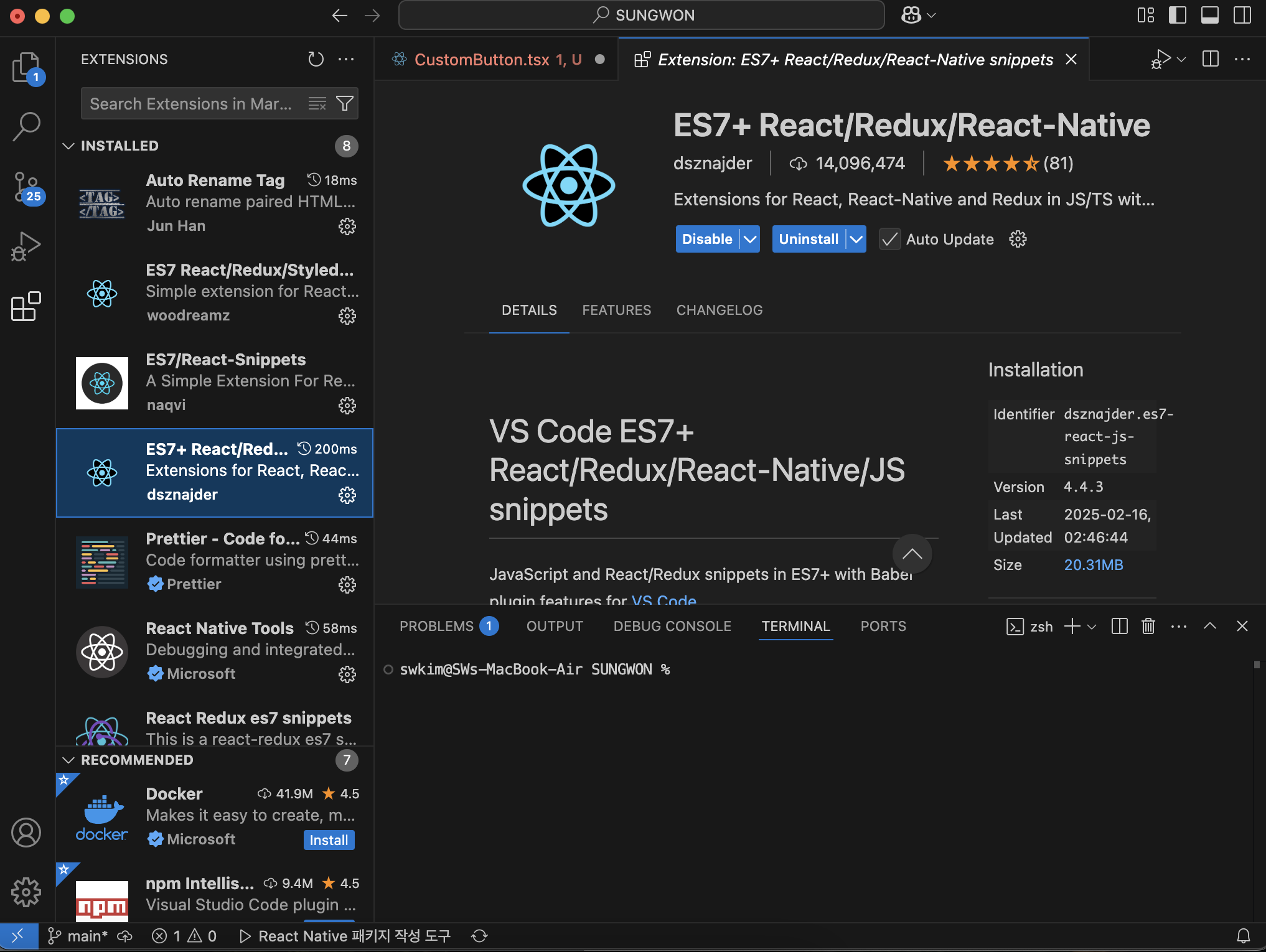Image resolution: width=1266 pixels, height=952 pixels.
Task: Toggle bottom panel visibility
Action: tap(1210, 16)
